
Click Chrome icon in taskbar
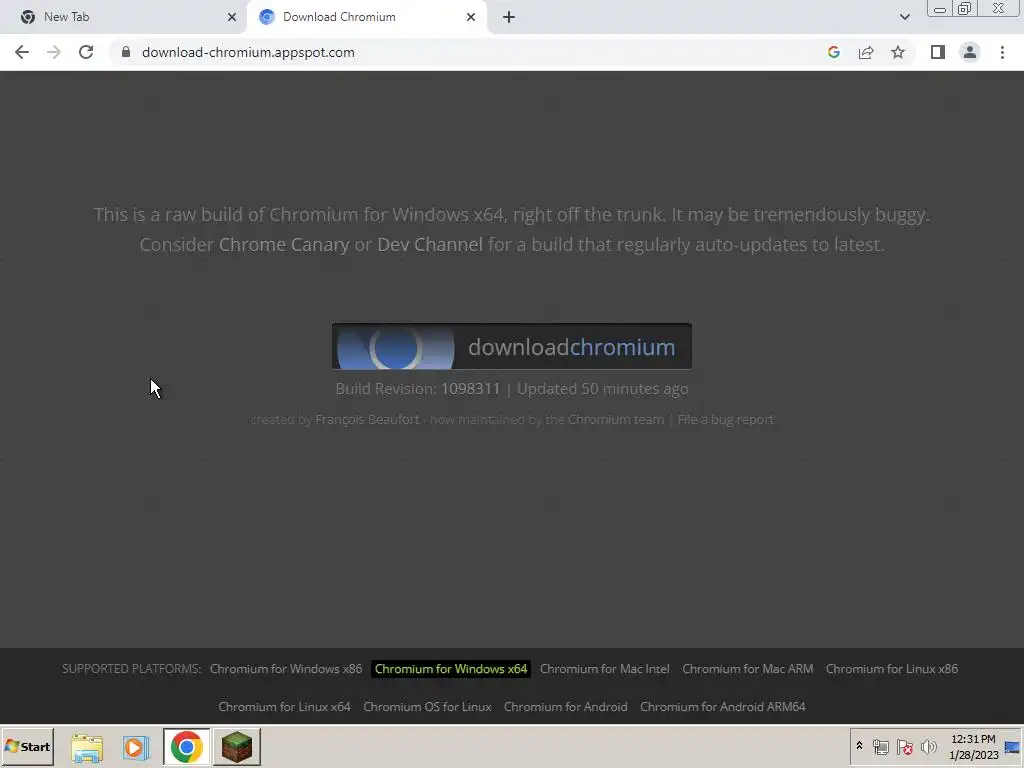tap(187, 747)
